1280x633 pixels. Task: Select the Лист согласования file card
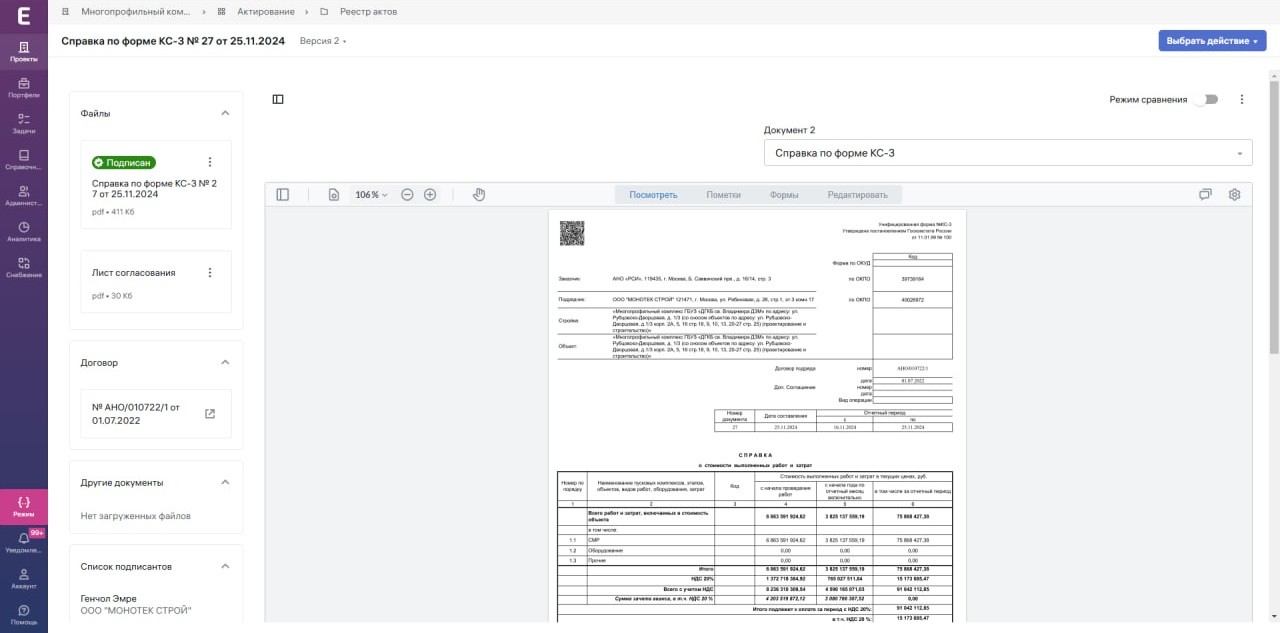pyautogui.click(x=155, y=284)
